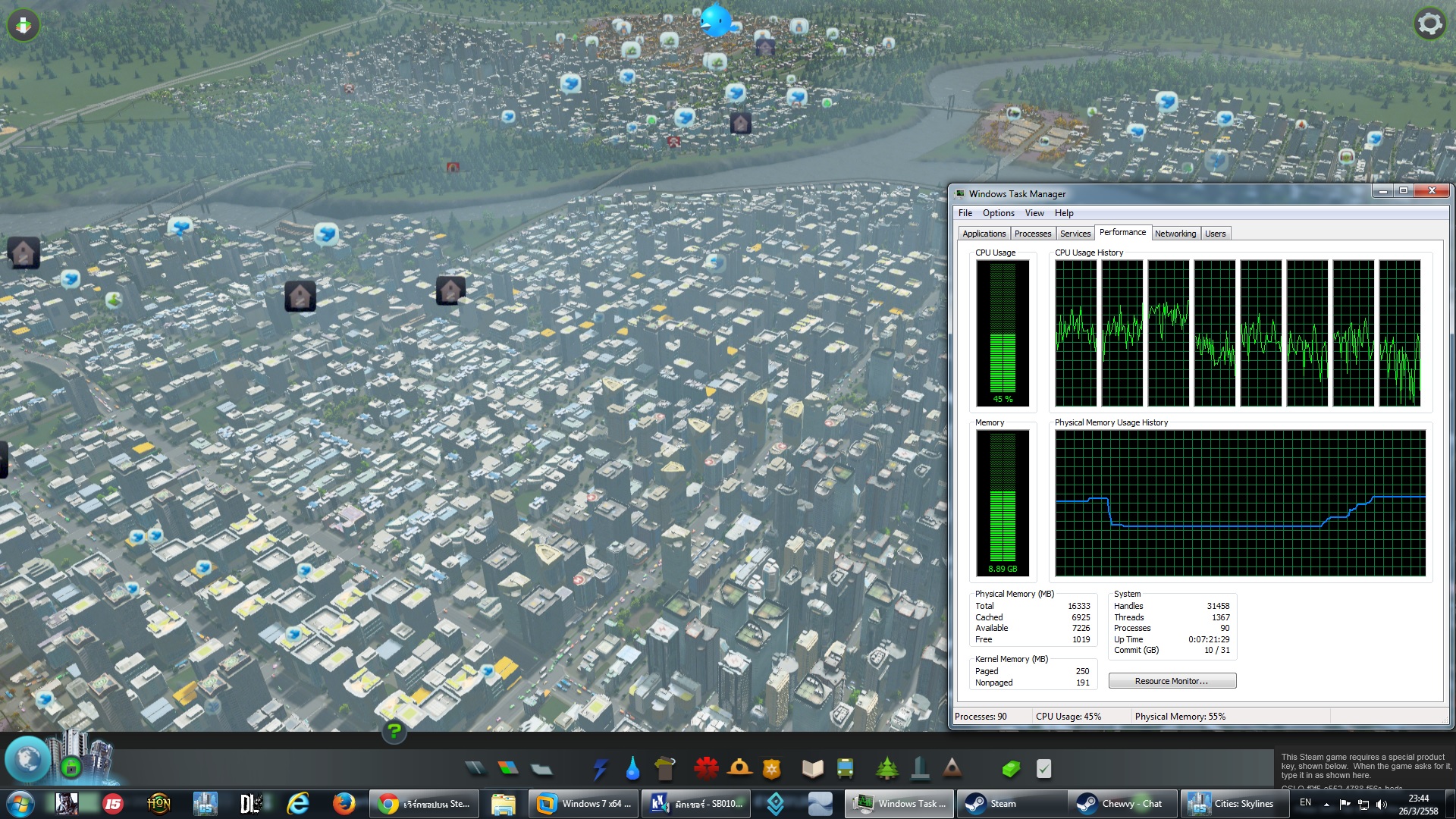
Task: Select the Police badge icon
Action: click(771, 769)
